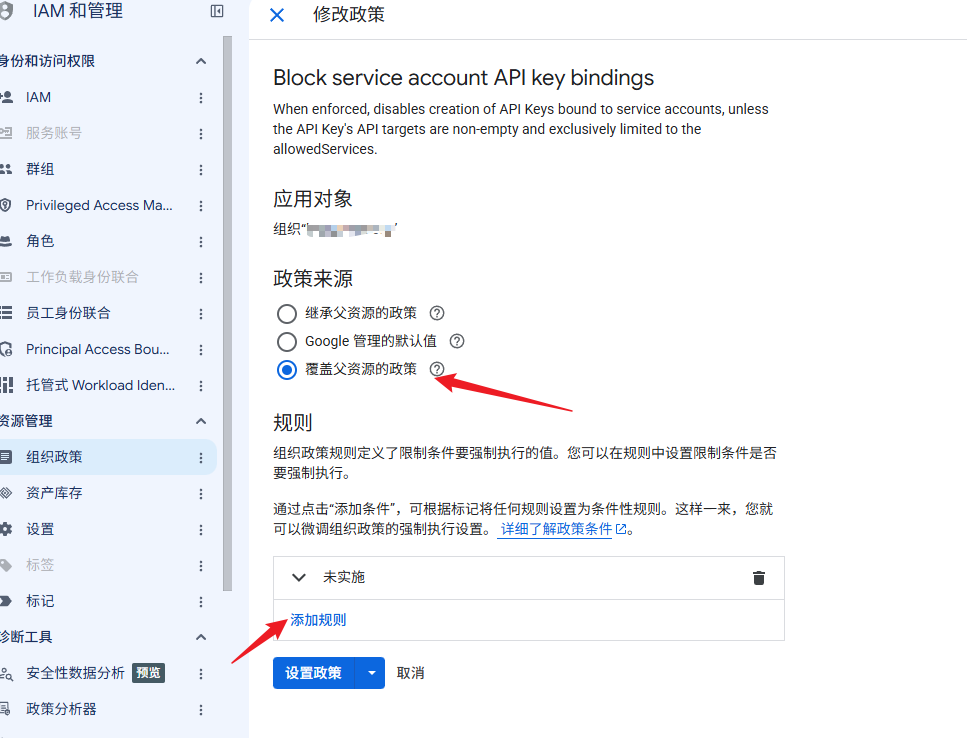
Task: Click the sidebar vertical scrollbar
Action: pos(228,313)
